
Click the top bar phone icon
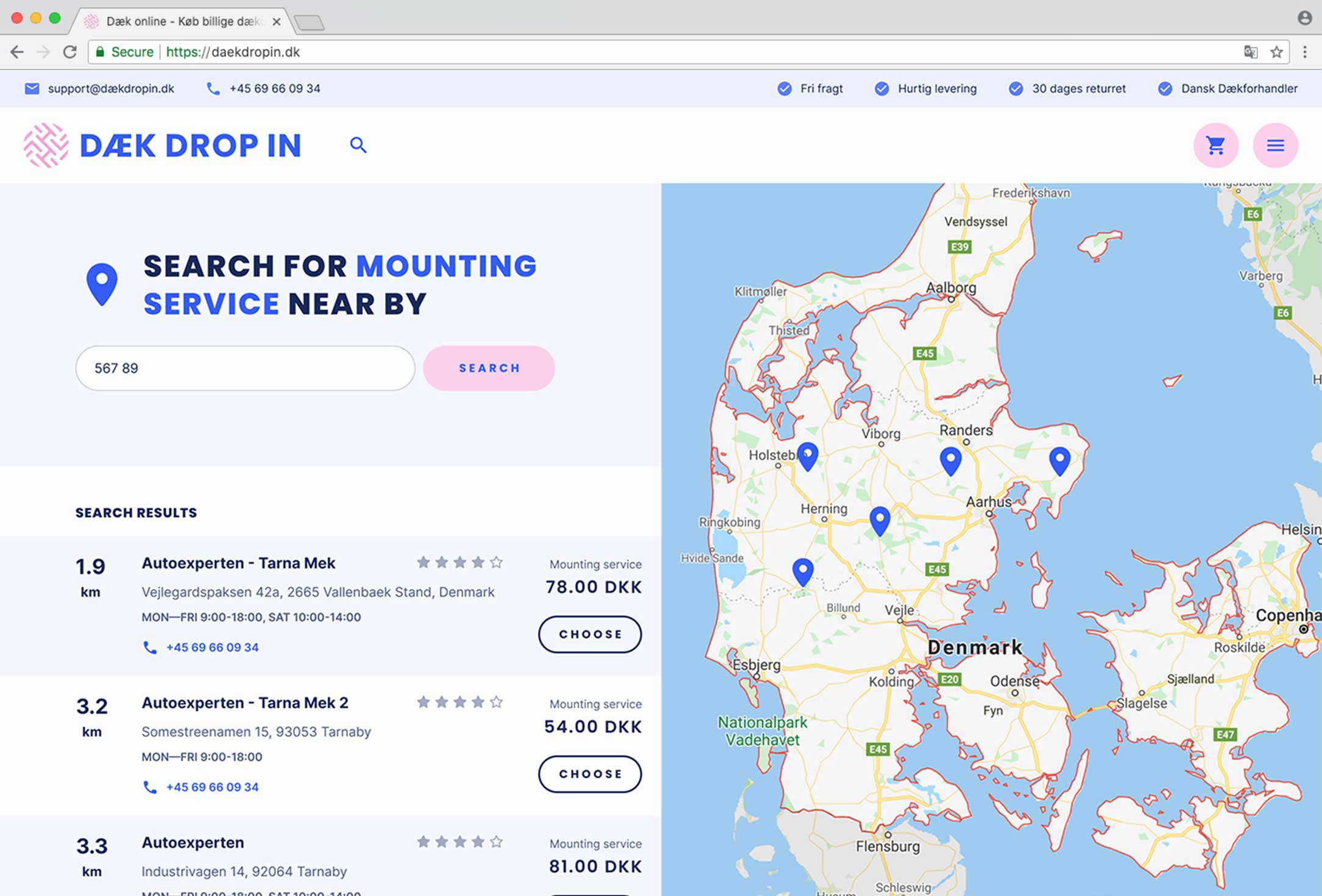(213, 89)
